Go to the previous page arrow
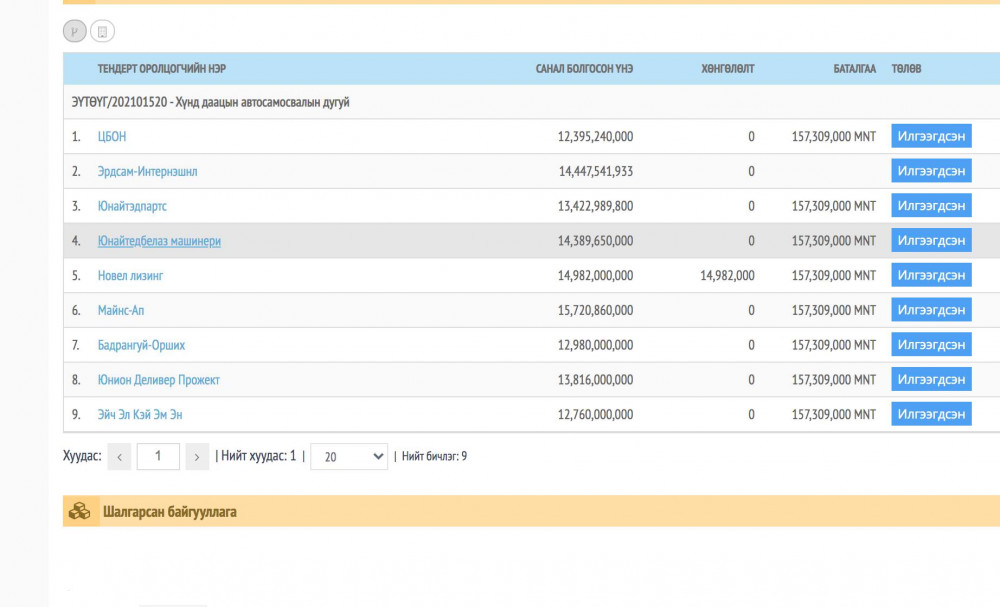Screen dimensions: 1000x607 [x=119, y=457]
